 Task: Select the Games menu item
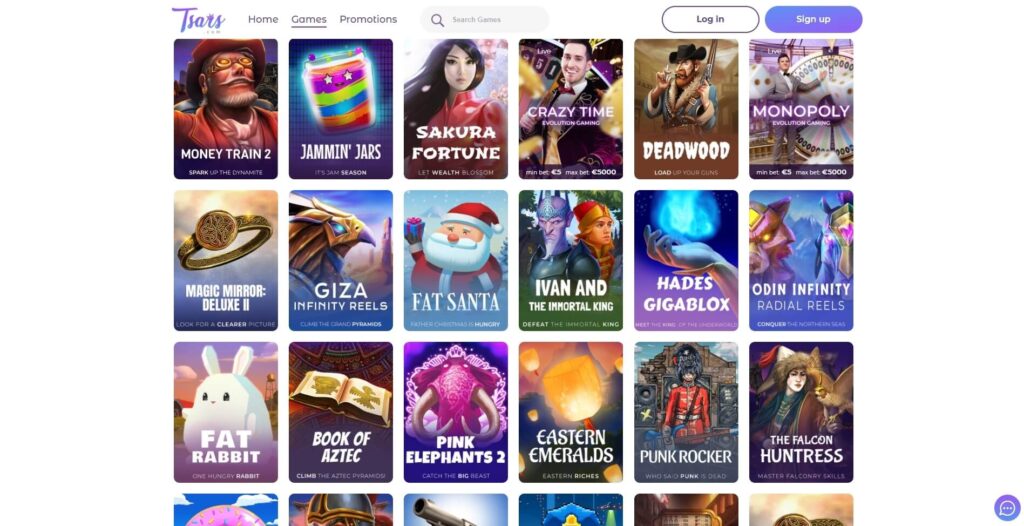click(x=309, y=20)
